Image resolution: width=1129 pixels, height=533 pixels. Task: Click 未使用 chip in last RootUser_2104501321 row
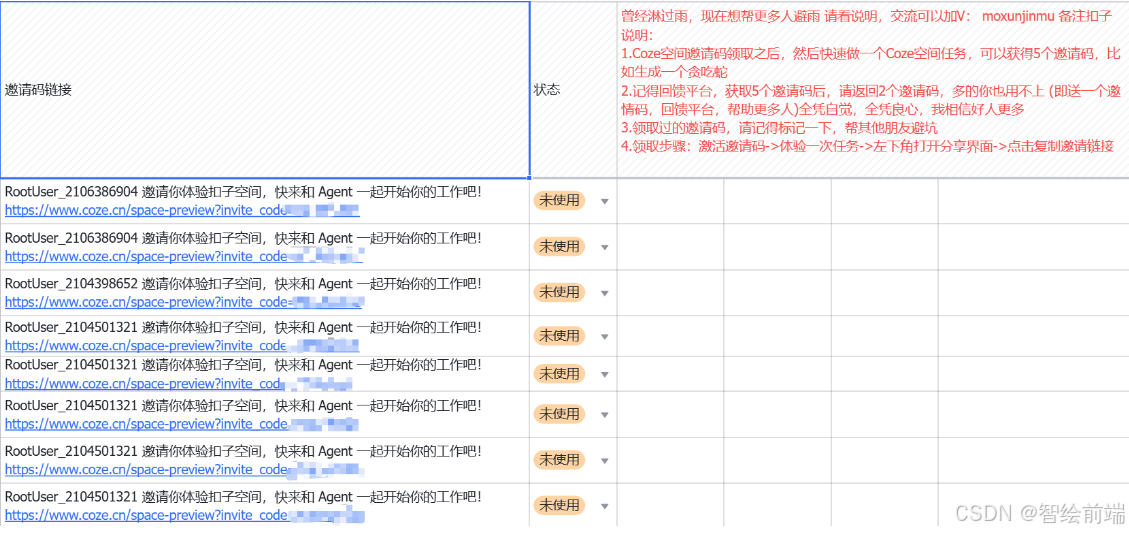click(x=559, y=505)
